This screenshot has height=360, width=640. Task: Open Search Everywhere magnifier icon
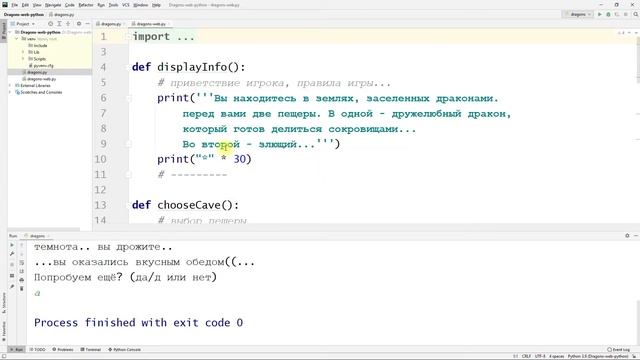(636, 14)
